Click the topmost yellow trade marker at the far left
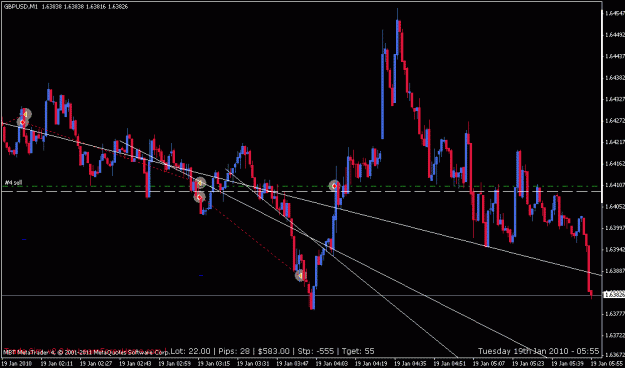Screen dimensions: 625x368 pyautogui.click(x=26, y=114)
